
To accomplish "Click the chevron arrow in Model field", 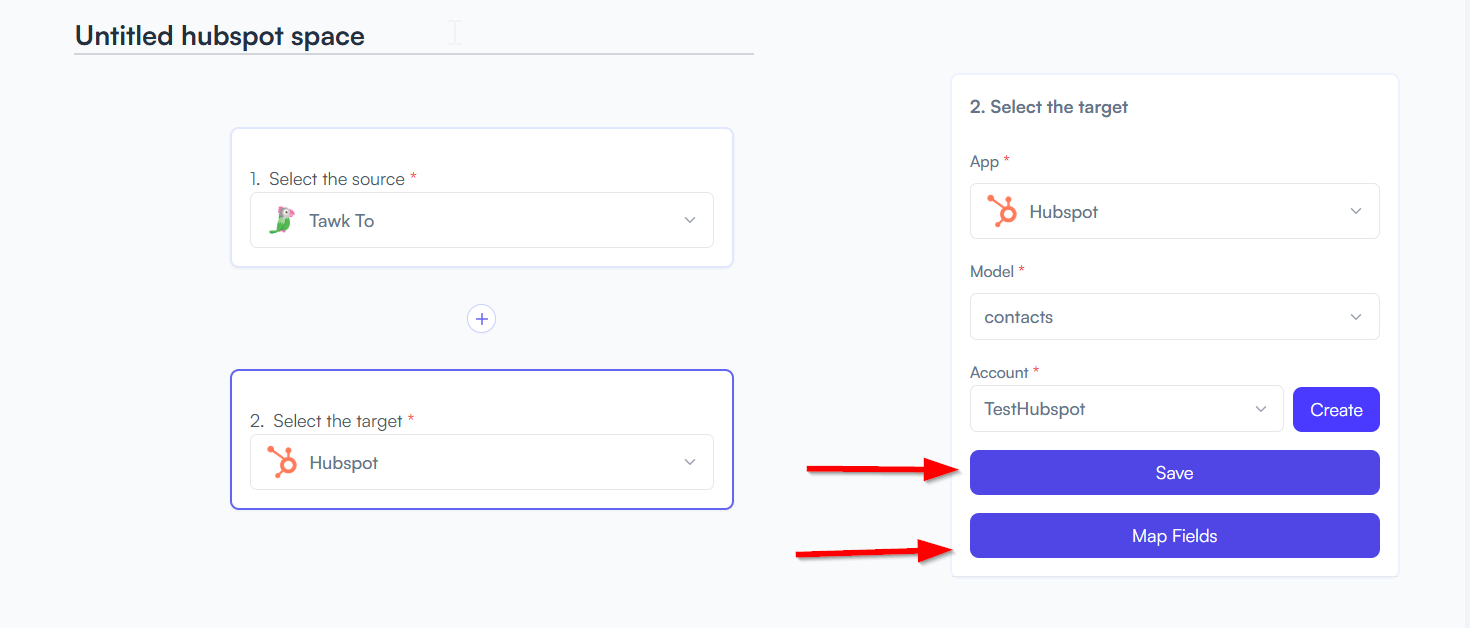I will (1356, 317).
